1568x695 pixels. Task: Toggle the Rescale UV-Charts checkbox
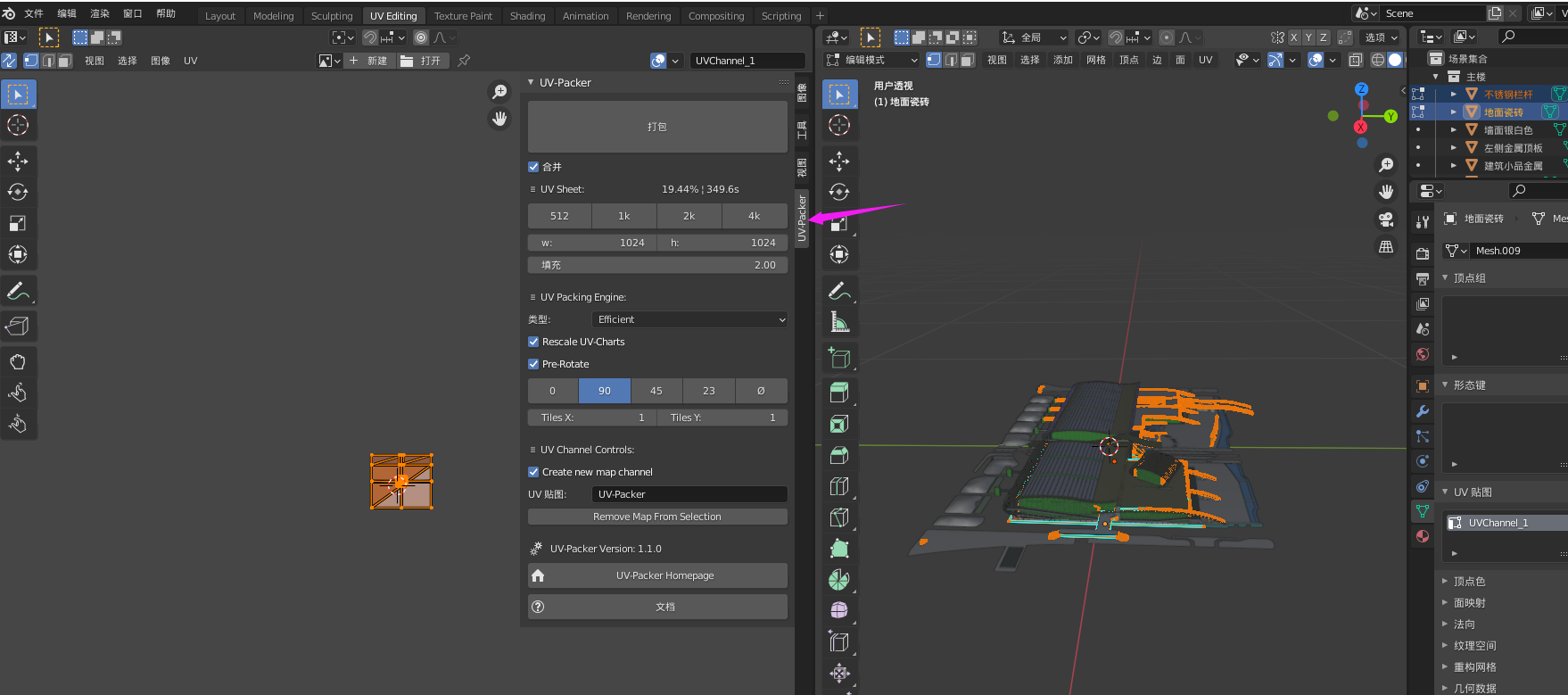coord(533,342)
